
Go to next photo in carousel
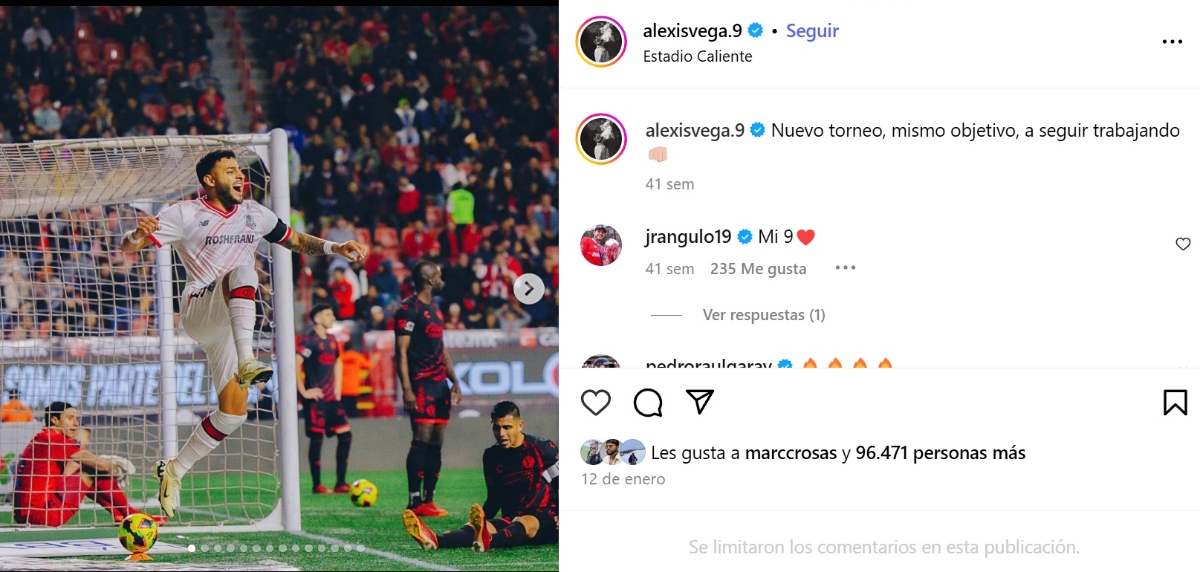coord(529,289)
